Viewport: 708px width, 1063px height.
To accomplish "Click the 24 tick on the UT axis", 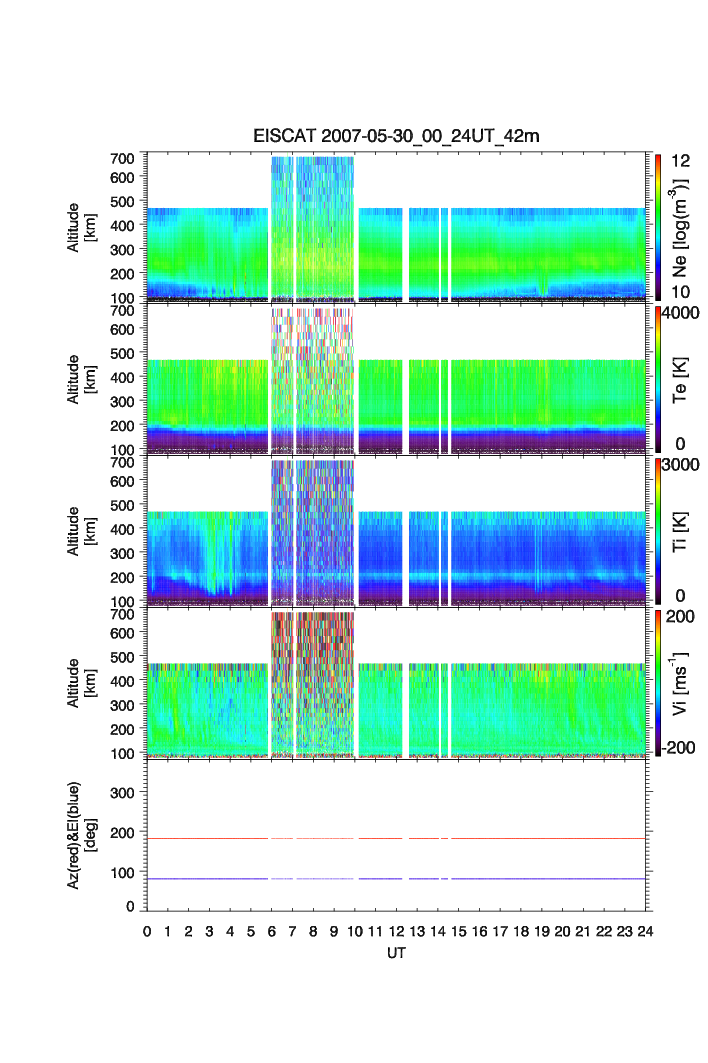I will (645, 931).
